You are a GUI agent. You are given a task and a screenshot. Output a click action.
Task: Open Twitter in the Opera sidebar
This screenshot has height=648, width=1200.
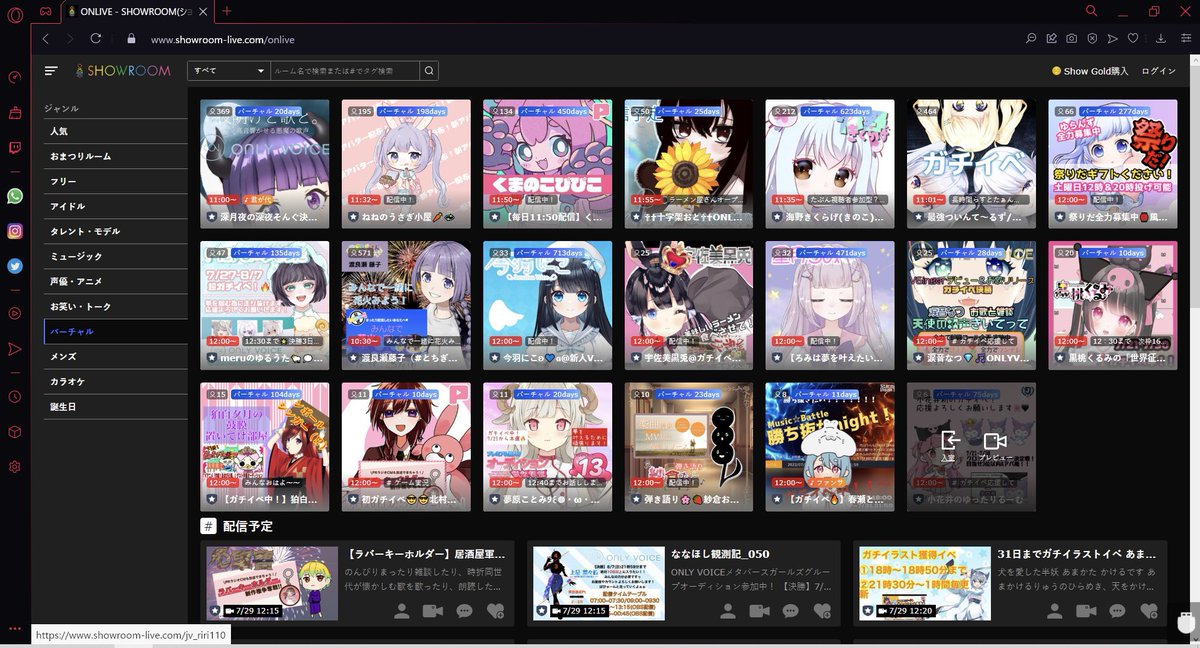[15, 266]
